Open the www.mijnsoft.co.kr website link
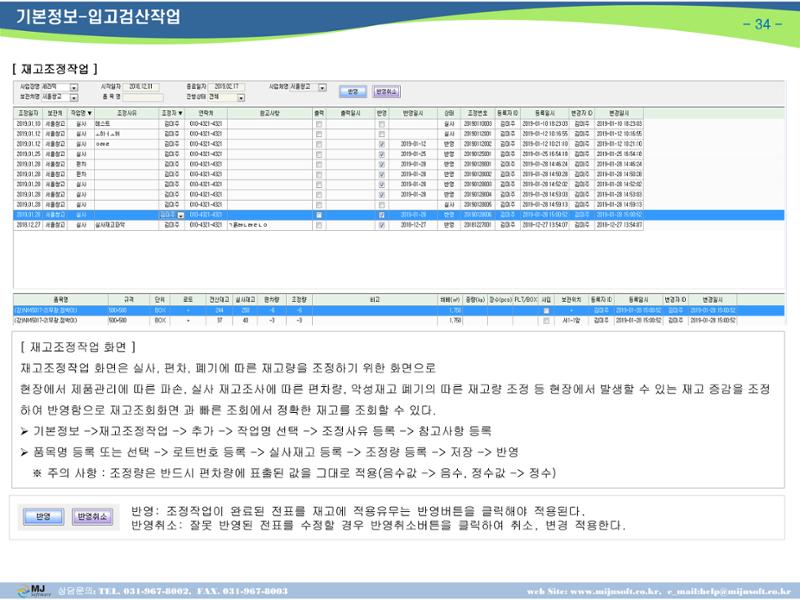Viewport: 800px width, 600px height. (616, 591)
